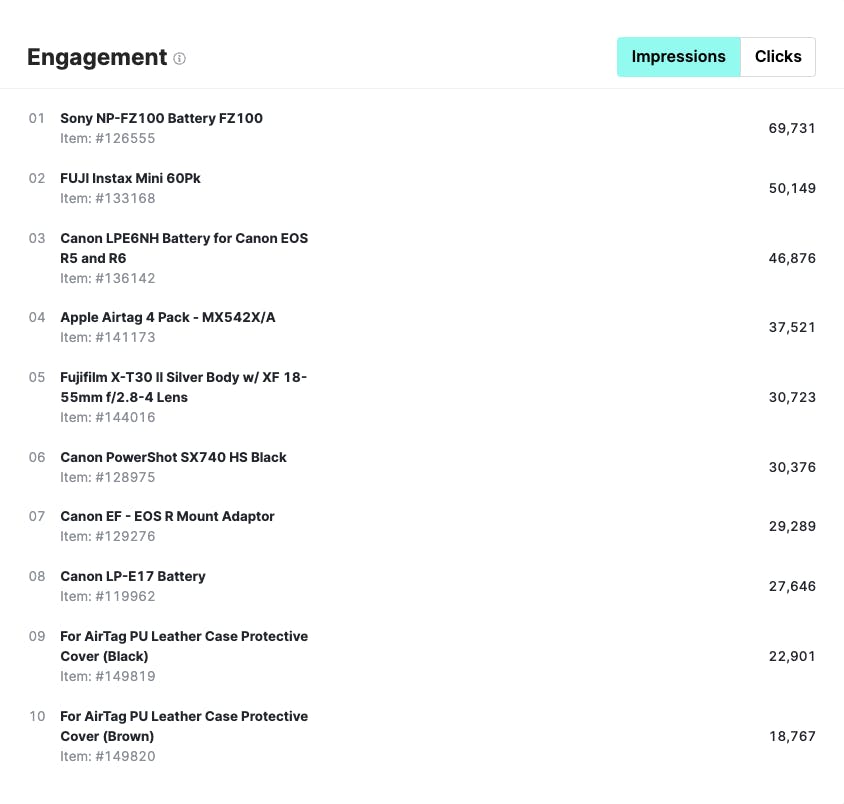Screen dimensions: 844x804
Task: Click the info icon beside Engagement
Action: (x=180, y=59)
